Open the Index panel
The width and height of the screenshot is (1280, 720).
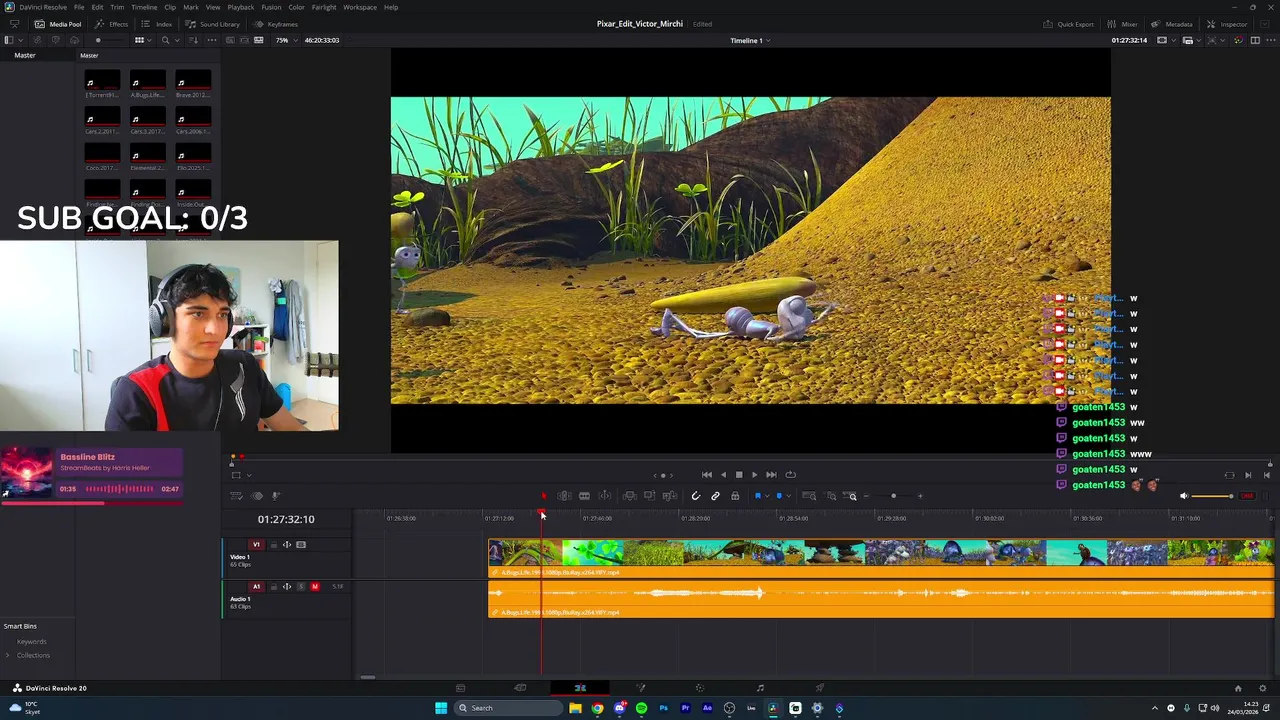[157, 24]
